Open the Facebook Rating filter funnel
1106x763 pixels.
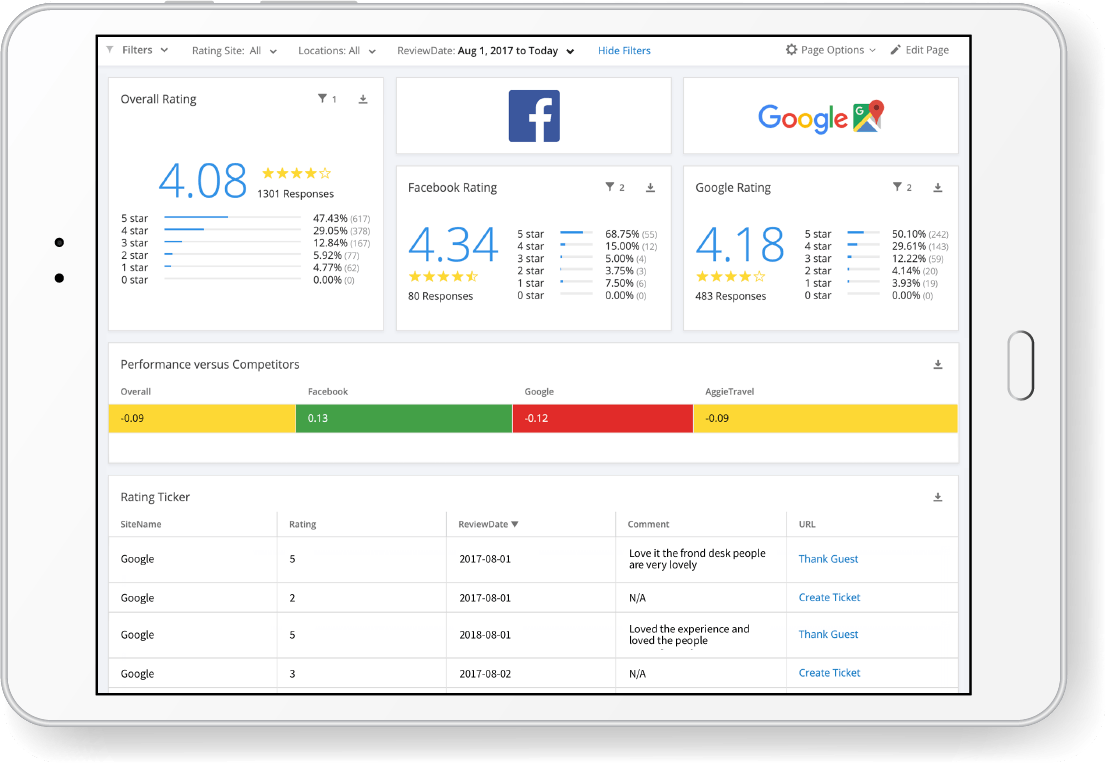(x=611, y=187)
